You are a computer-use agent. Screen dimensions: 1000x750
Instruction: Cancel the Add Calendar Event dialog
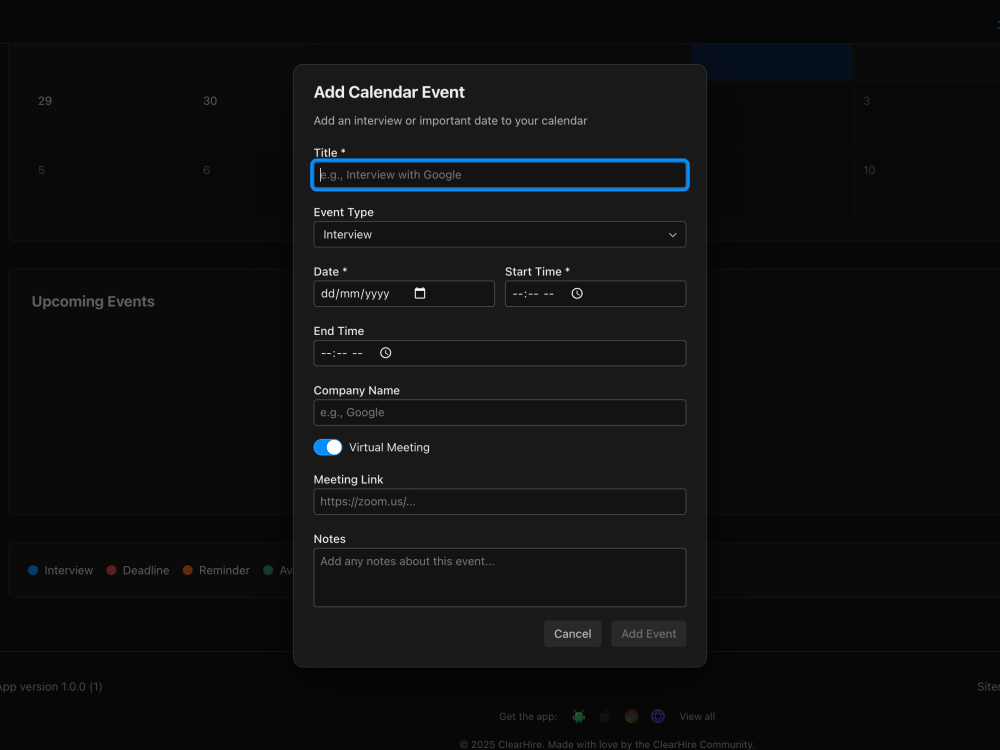pyautogui.click(x=572, y=633)
